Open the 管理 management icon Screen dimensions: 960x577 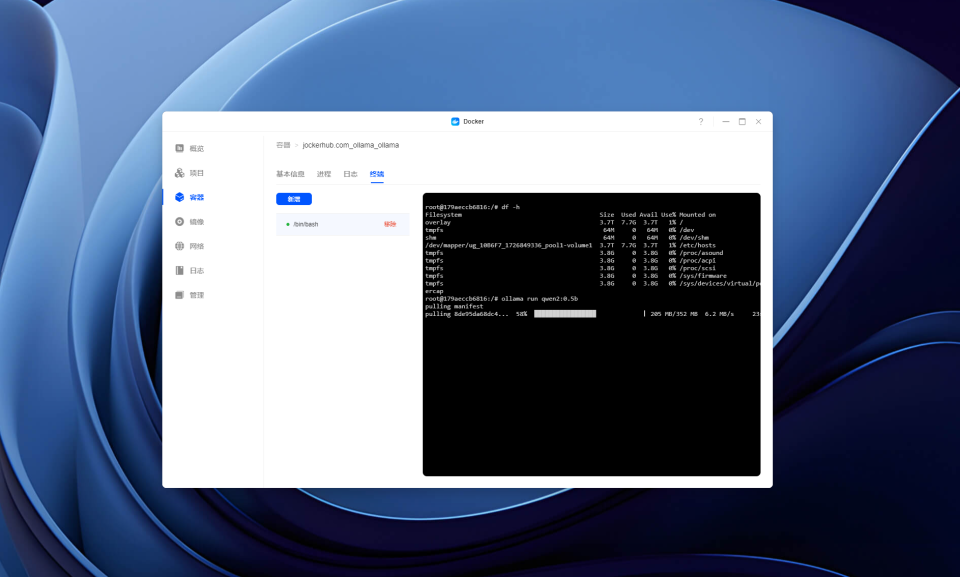[x=179, y=295]
